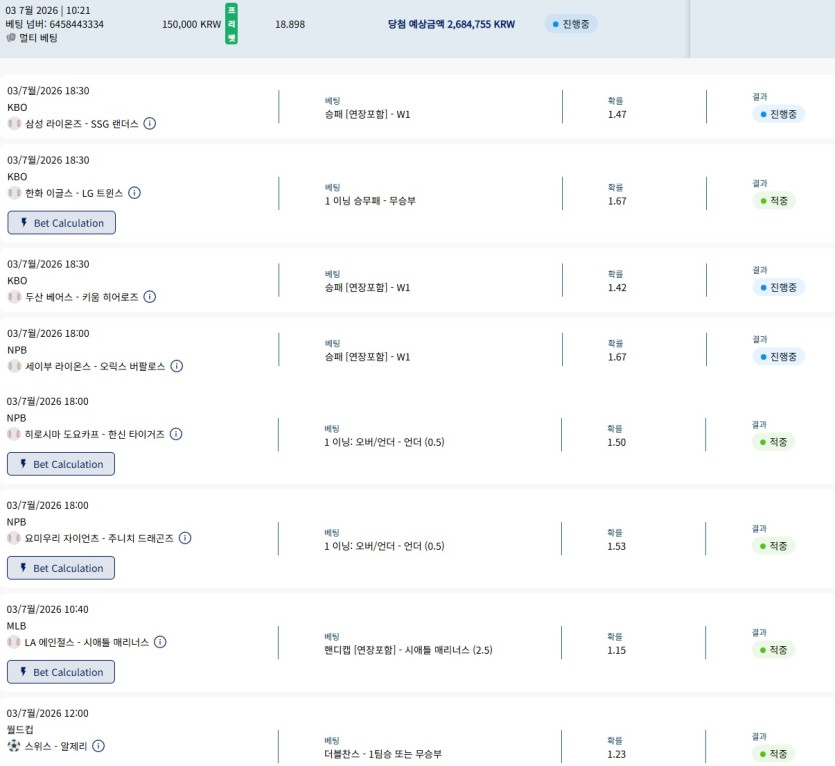Open info icon for 요미우리 자이언츠 - 주니치 드래곤즈
835x766 pixels.
(185, 538)
